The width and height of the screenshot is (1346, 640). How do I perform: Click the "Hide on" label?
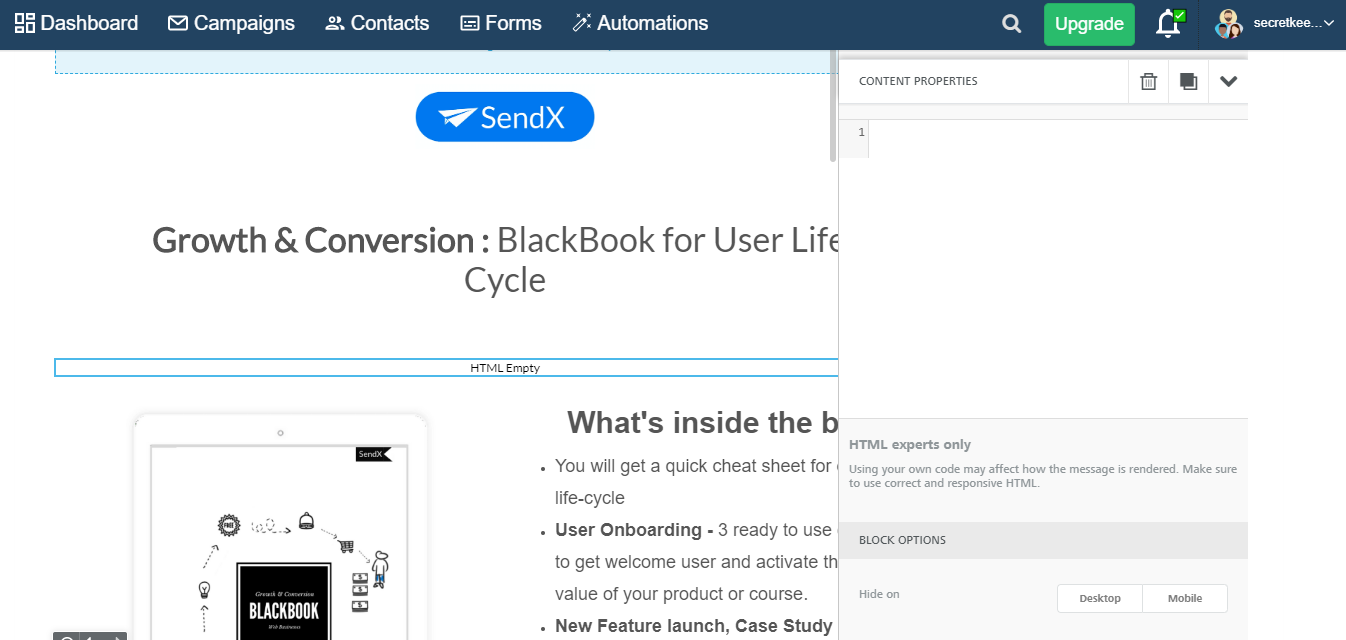click(x=879, y=594)
